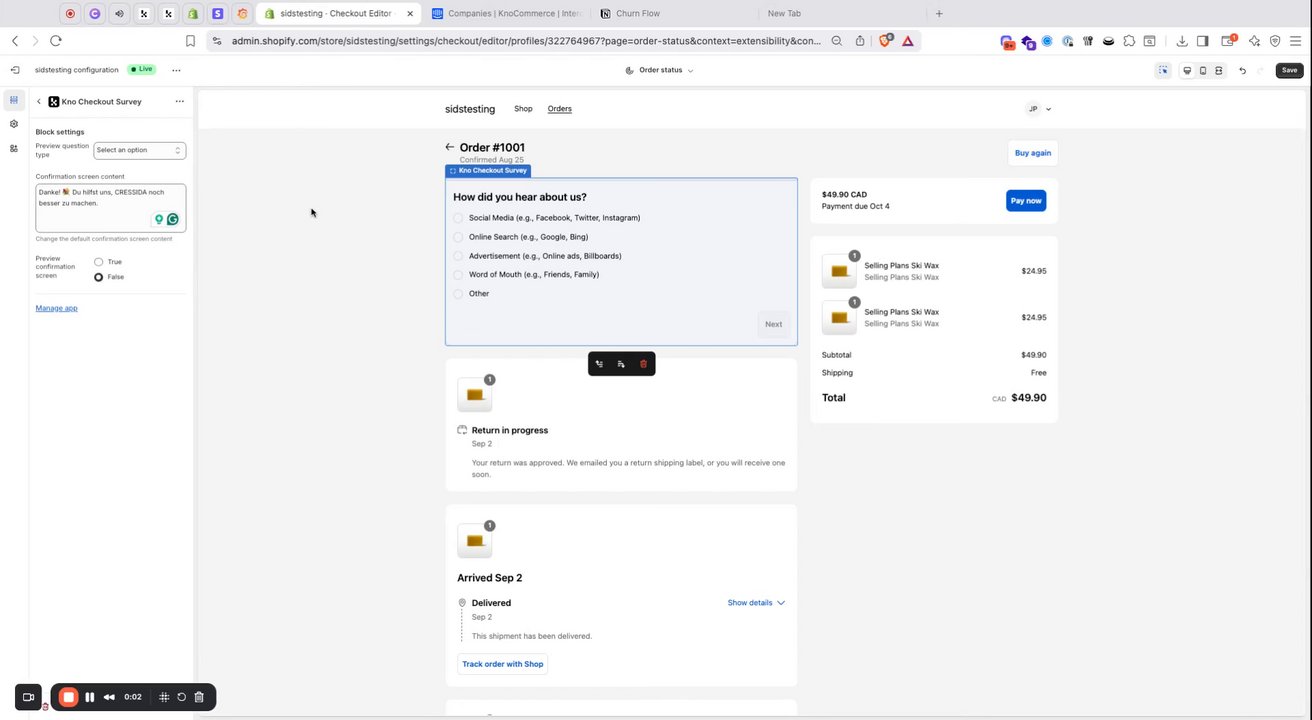Image resolution: width=1312 pixels, height=720 pixels.
Task: Click the Brave Shields lion icon
Action: [885, 41]
